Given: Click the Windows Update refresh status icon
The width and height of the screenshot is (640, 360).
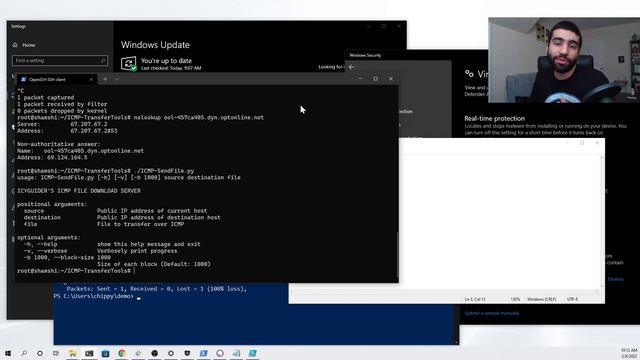Looking at the screenshot, I should (129, 64).
